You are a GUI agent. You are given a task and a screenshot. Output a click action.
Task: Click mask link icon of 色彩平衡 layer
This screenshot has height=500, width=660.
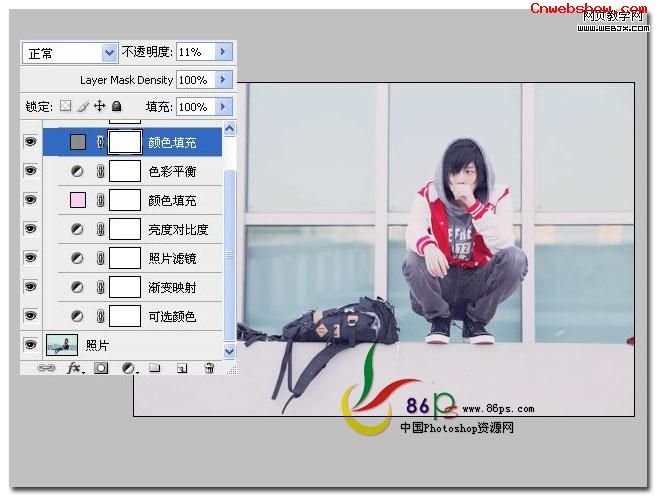coord(100,171)
